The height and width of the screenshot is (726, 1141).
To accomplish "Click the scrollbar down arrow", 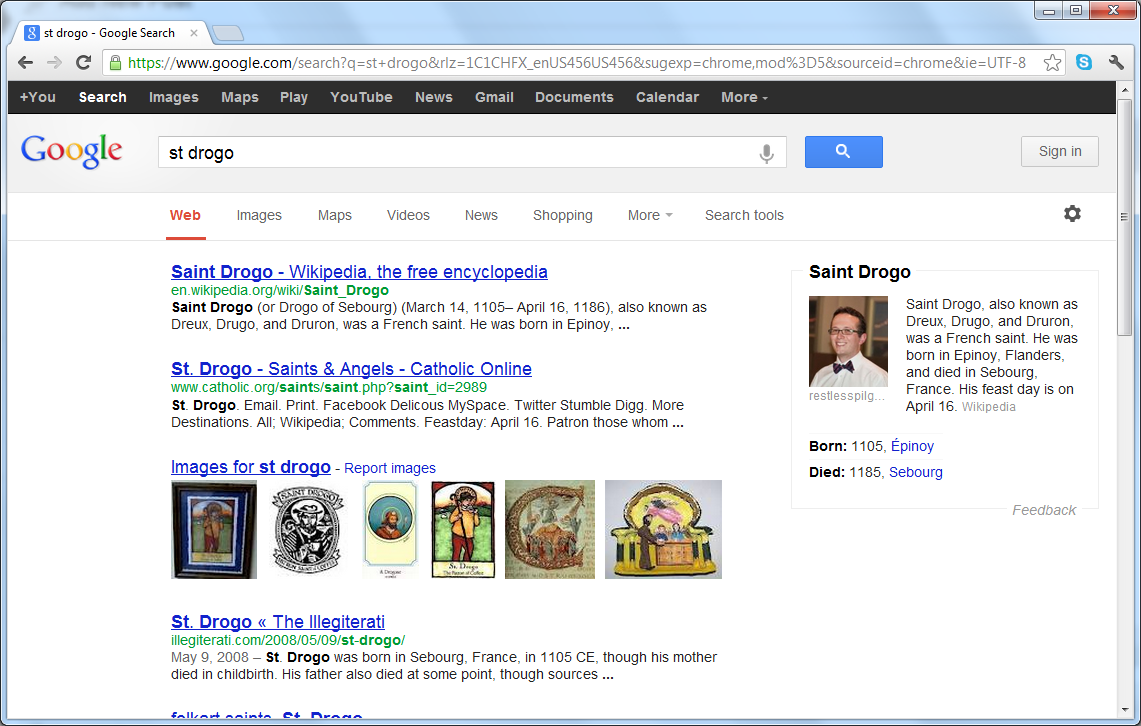I will coord(1124,709).
